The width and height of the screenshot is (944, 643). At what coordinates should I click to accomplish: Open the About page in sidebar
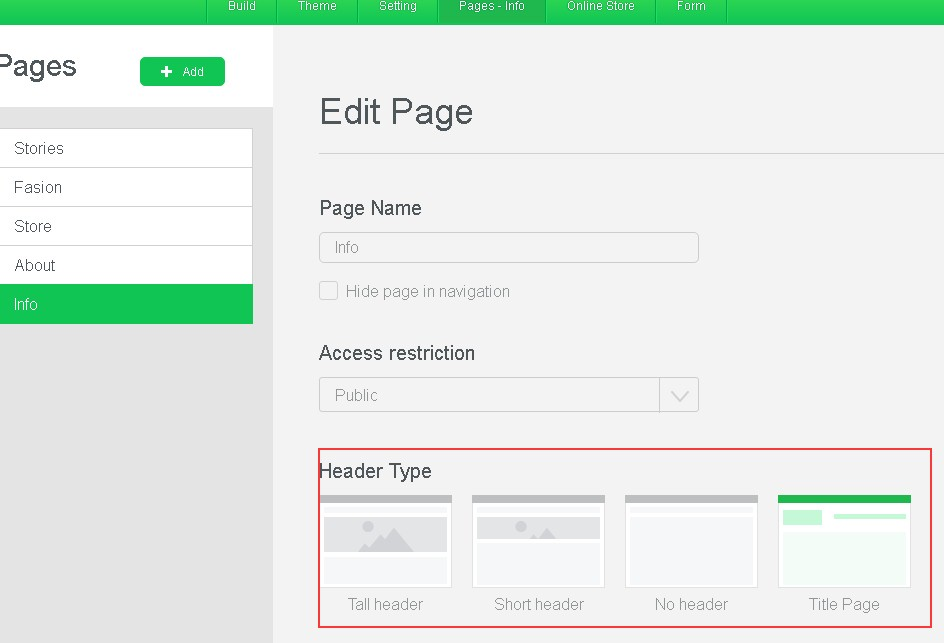126,265
